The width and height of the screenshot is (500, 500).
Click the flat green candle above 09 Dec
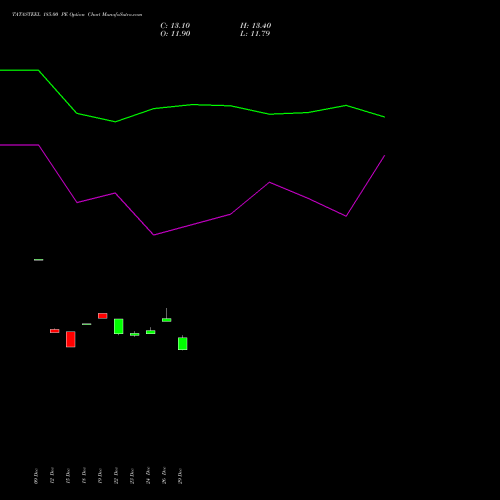(39, 260)
